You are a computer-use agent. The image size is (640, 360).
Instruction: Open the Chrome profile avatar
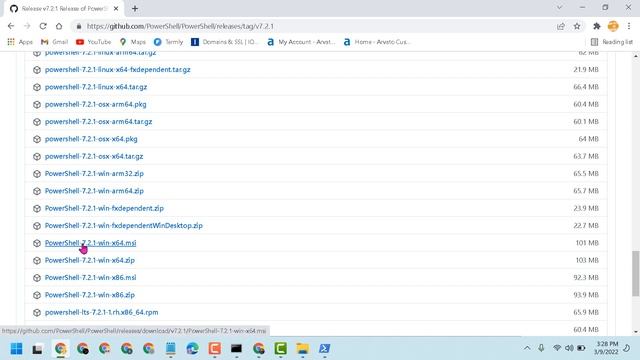[613, 26]
